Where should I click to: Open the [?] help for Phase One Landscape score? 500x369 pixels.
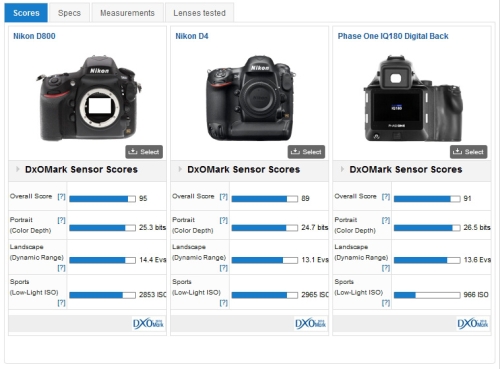(x=386, y=268)
